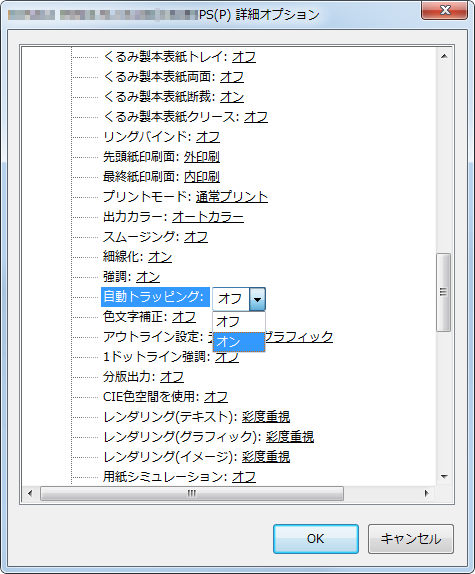Click the 内印刷 value of 最終紙印刷面
This screenshot has height=574, width=475.
click(x=202, y=177)
